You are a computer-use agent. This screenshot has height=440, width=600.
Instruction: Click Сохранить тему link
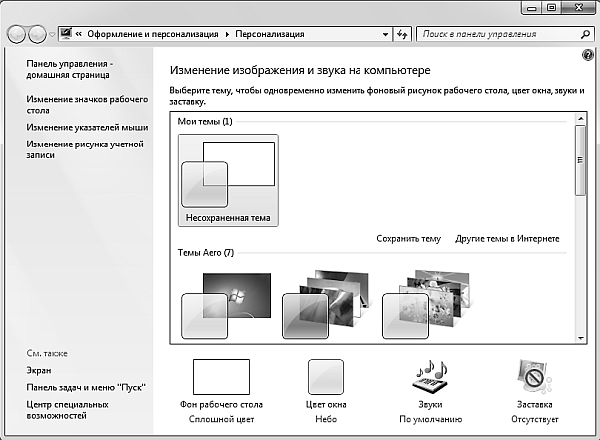408,239
